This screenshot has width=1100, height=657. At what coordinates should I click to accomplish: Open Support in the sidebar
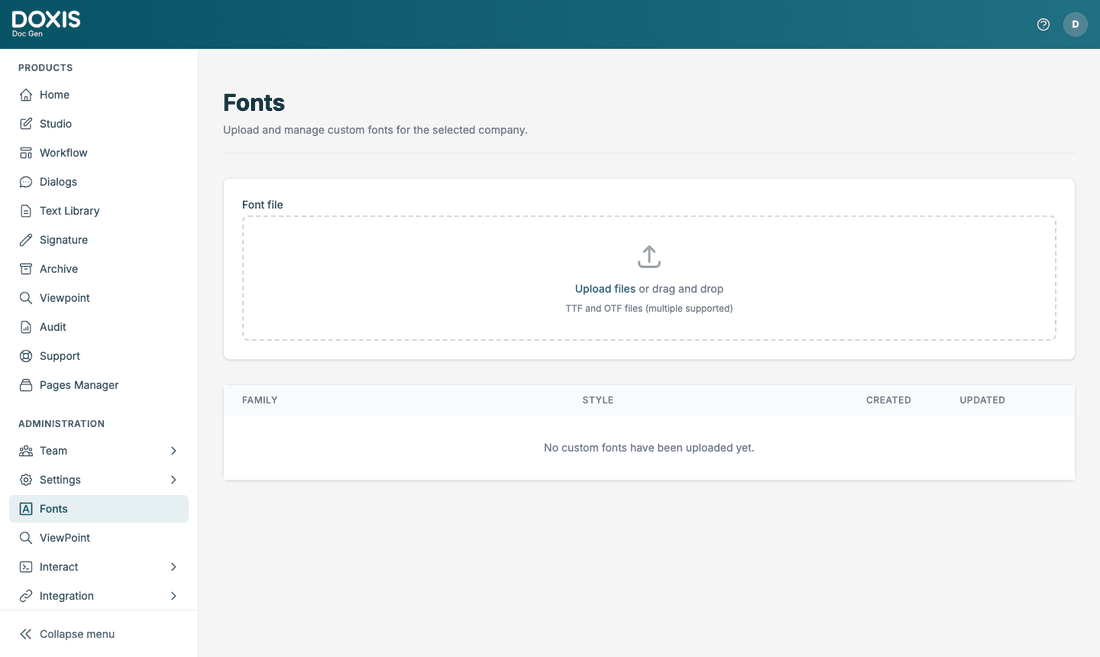coord(99,356)
